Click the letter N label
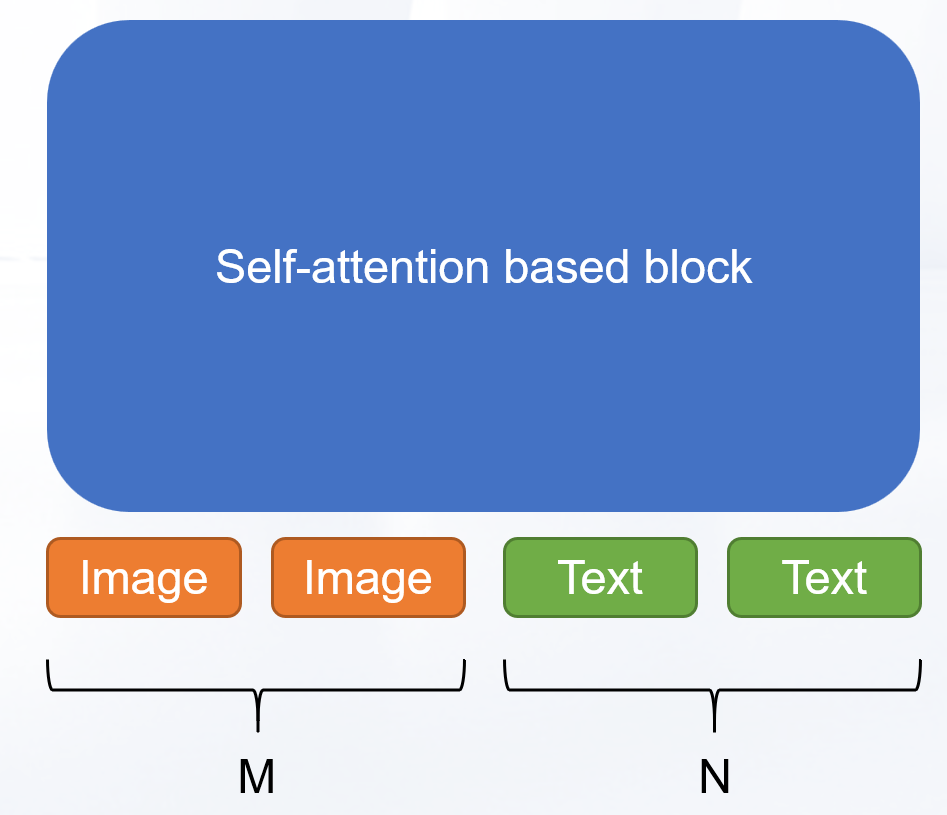Image resolution: width=947 pixels, height=815 pixels. coord(714,777)
